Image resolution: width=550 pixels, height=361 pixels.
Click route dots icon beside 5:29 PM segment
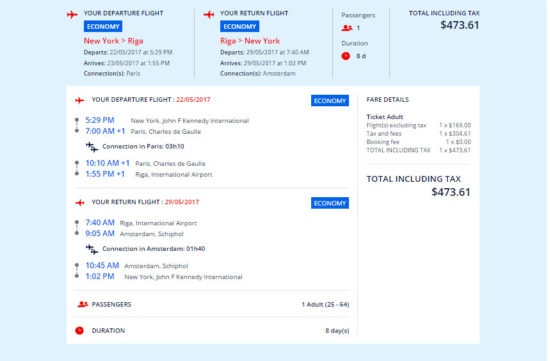pos(77,126)
